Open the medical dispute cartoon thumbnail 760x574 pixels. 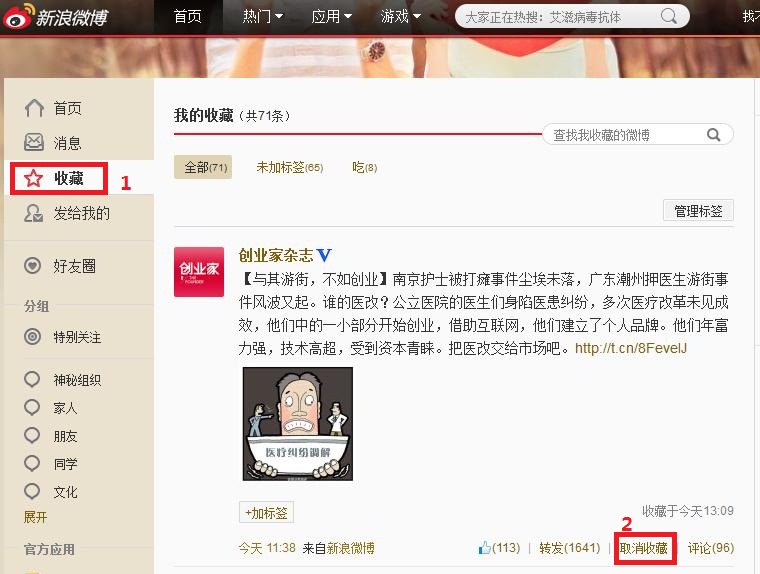(x=298, y=424)
